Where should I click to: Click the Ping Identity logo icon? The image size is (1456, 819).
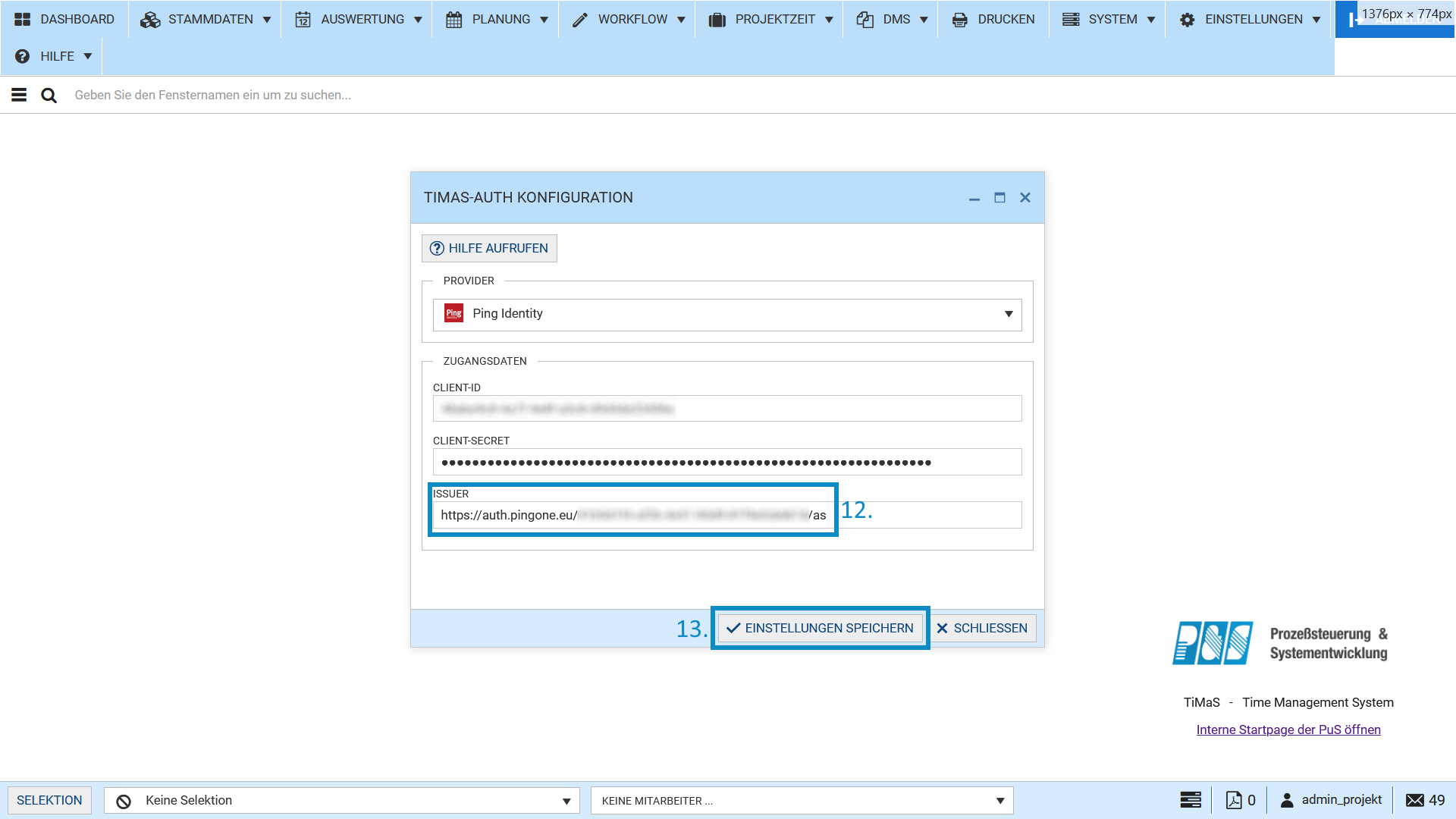[453, 313]
